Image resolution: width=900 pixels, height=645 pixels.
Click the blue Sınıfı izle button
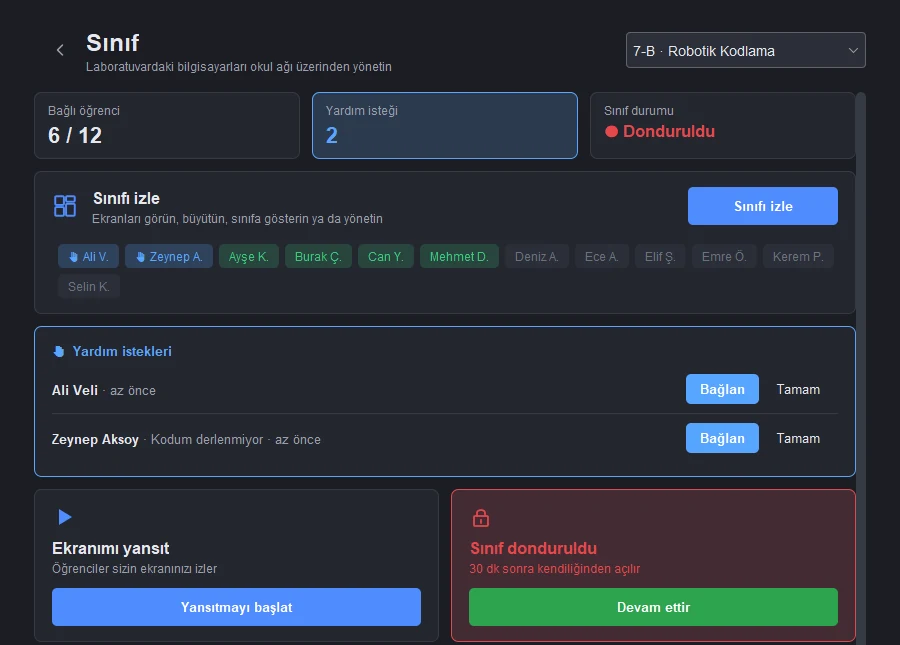pos(763,206)
